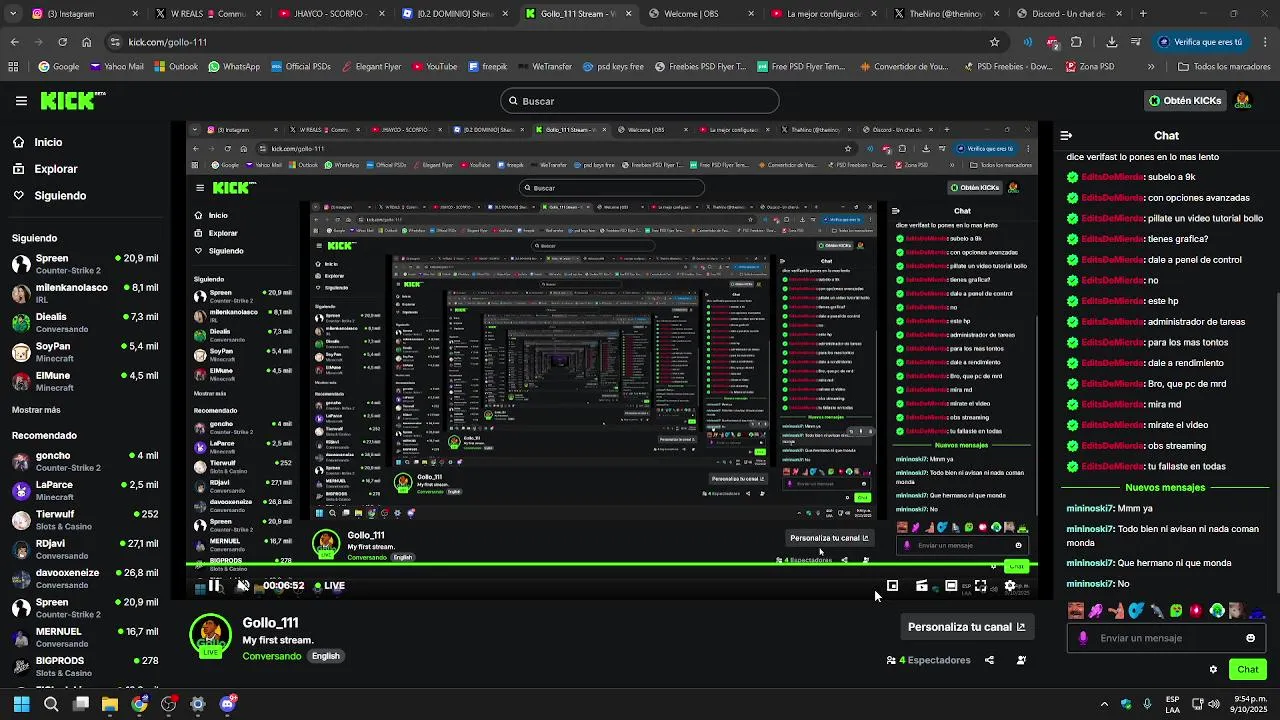The height and width of the screenshot is (720, 1280).
Task: Enter fullscreen mode in player
Action: [980, 586]
